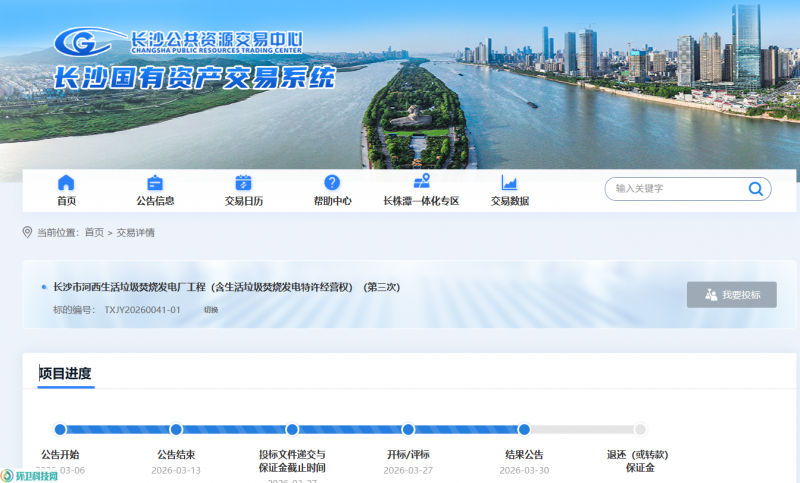Type in the 输入关键字 search field

tap(675, 189)
